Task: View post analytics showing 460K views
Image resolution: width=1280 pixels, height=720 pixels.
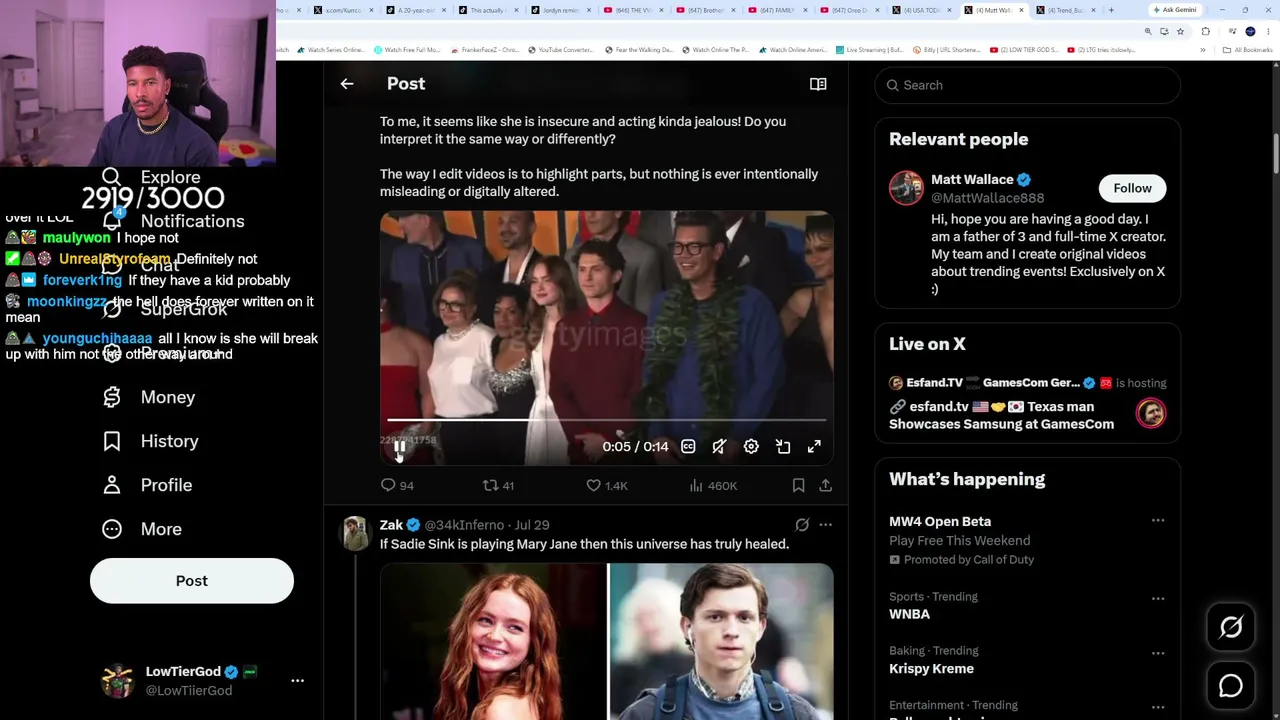Action: click(713, 485)
